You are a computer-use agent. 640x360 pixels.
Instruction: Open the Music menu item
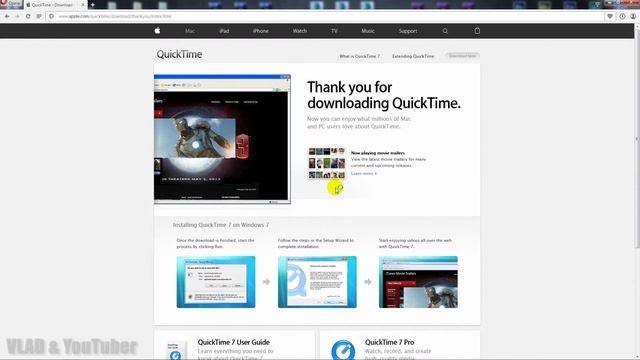click(368, 31)
